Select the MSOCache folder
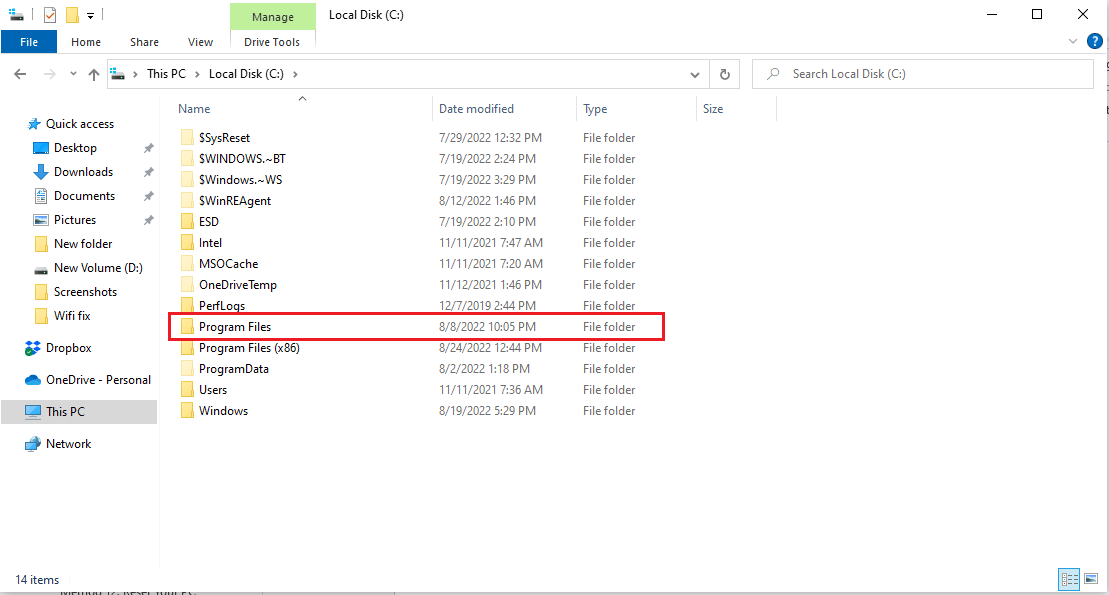Screen dimensions: 1109x595 coord(228,264)
